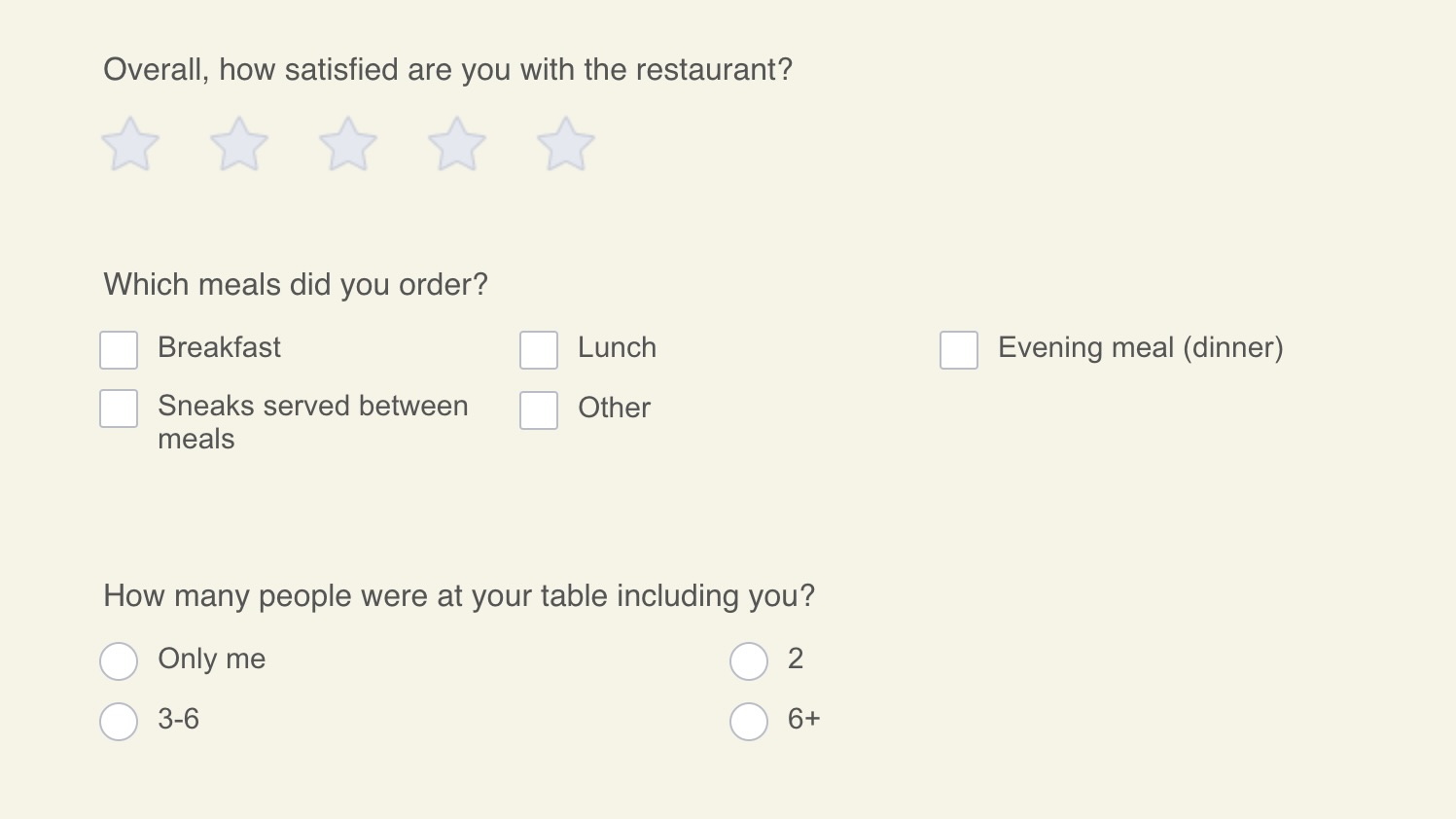Image resolution: width=1456 pixels, height=819 pixels.
Task: Click the Breakfast label text
Action: point(219,347)
